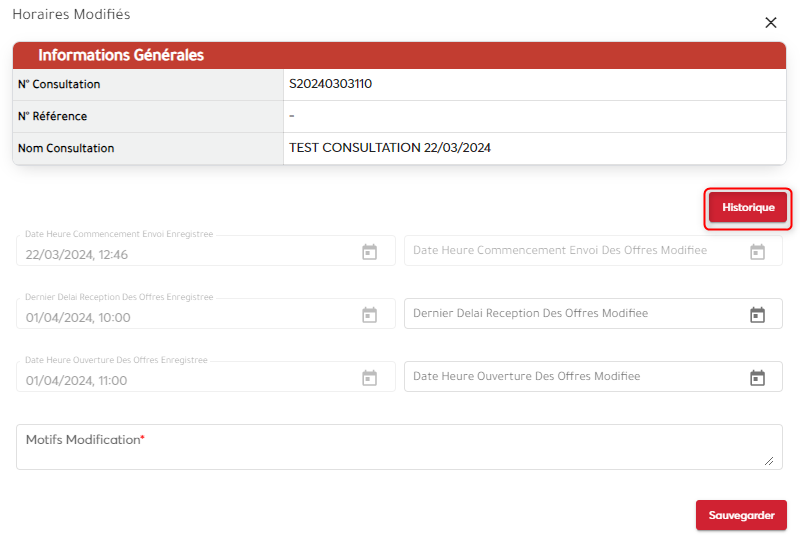Click the field showing 01/04/2024, 10:00

pyautogui.click(x=180, y=317)
